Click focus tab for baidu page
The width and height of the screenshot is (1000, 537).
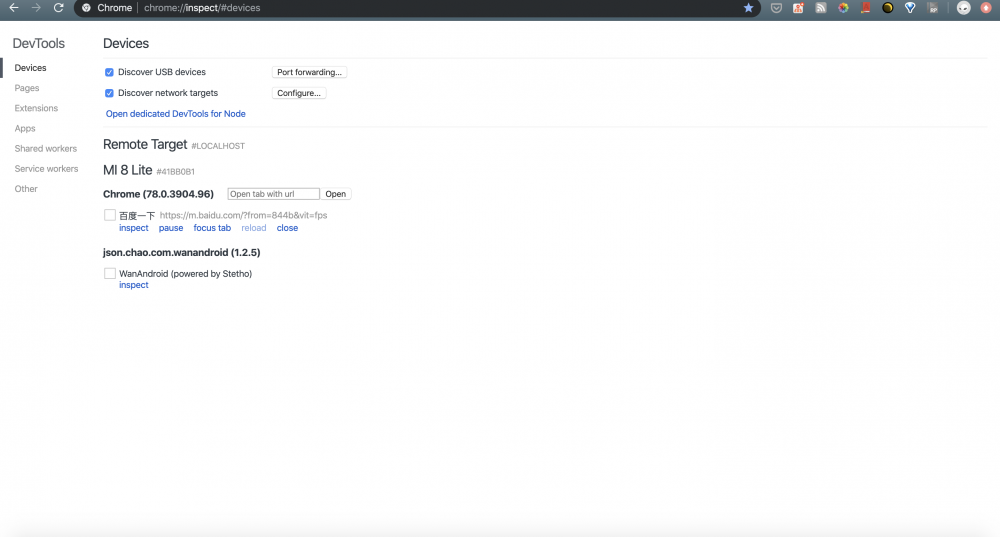coord(212,228)
